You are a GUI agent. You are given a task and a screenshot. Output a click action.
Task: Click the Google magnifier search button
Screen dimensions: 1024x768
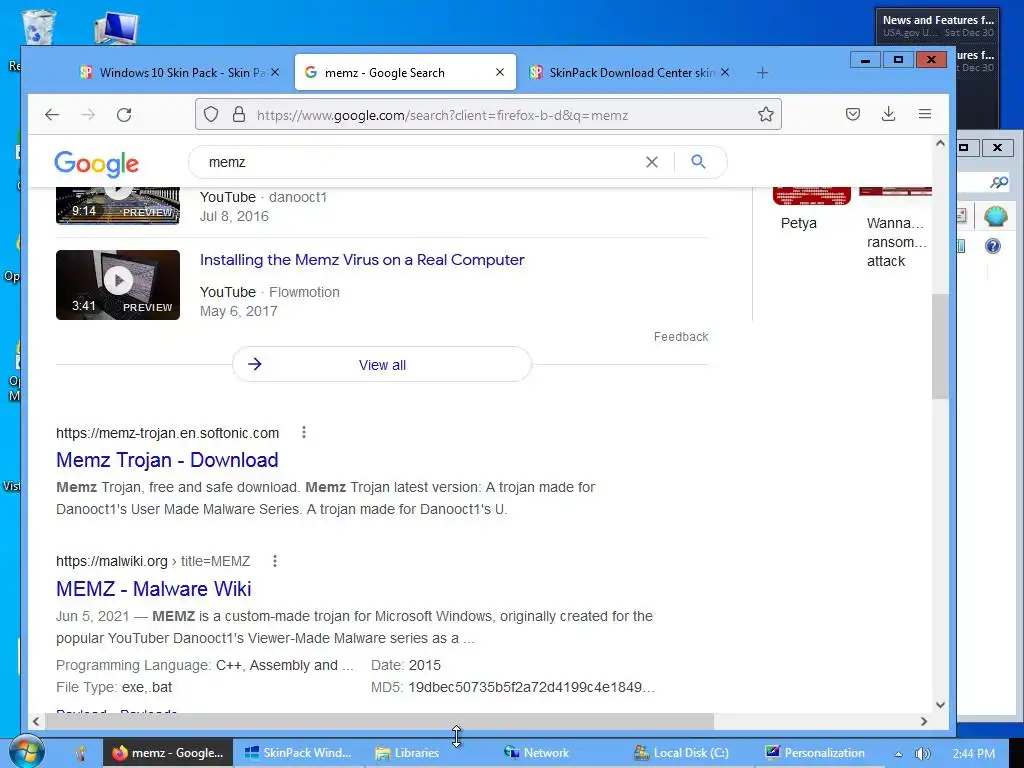pos(698,161)
